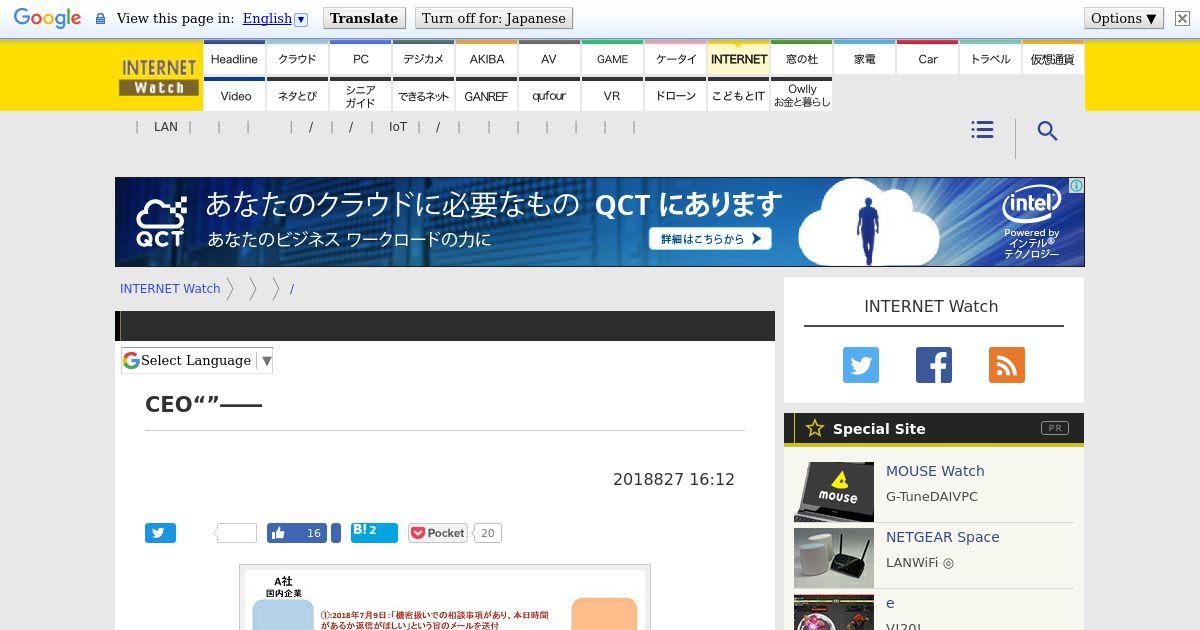Click the NETGEAR router thumbnail
Screen dimensions: 1200x630
tap(834, 557)
